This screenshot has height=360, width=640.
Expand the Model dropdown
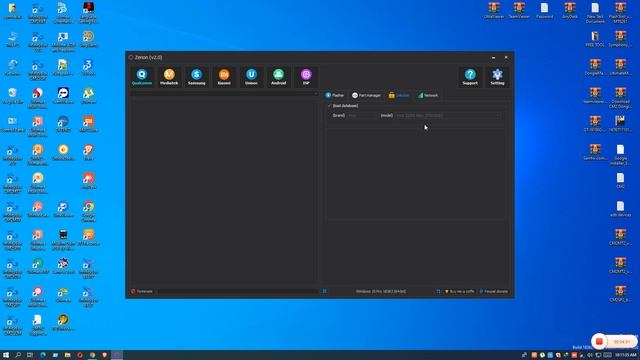448,116
